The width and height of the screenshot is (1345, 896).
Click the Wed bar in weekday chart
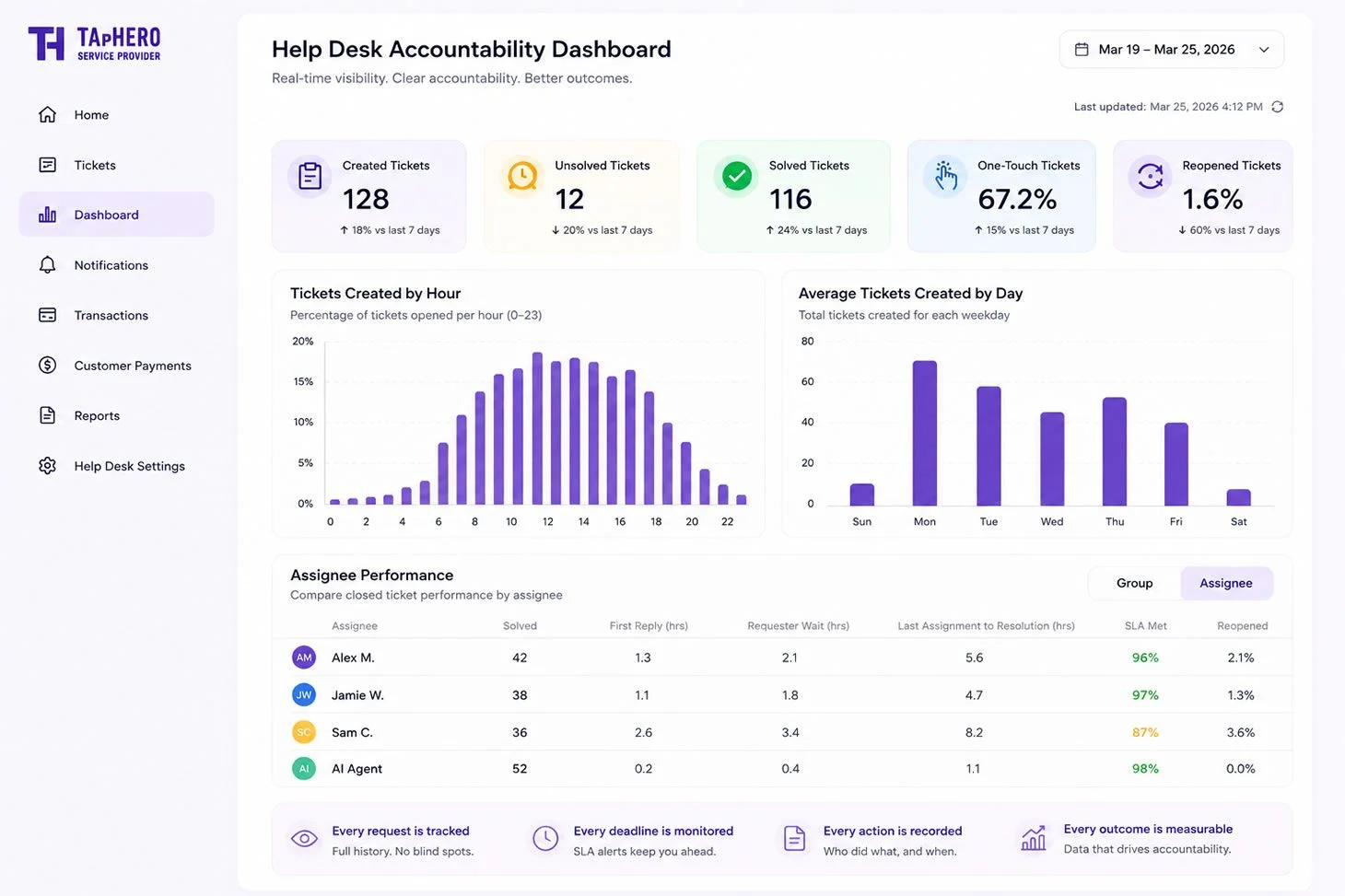[1052, 459]
